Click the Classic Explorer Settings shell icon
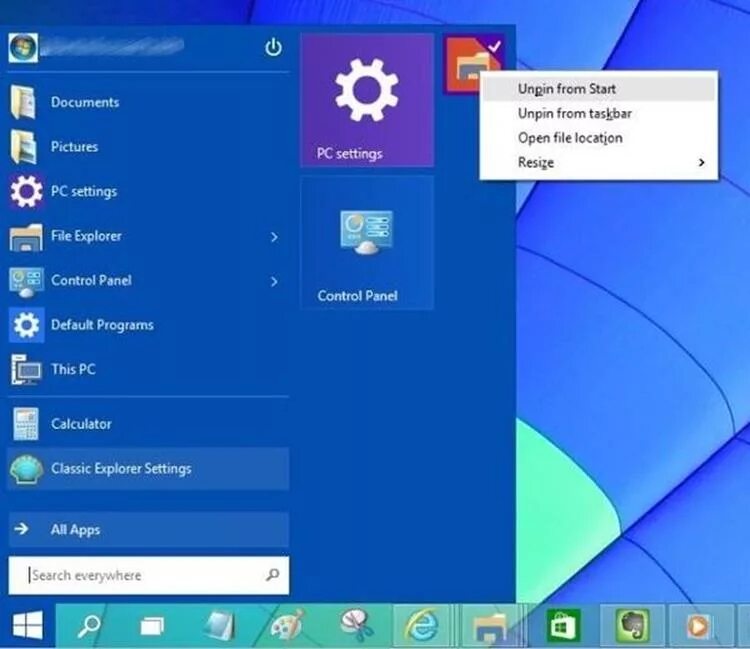The image size is (750, 649). pos(27,468)
